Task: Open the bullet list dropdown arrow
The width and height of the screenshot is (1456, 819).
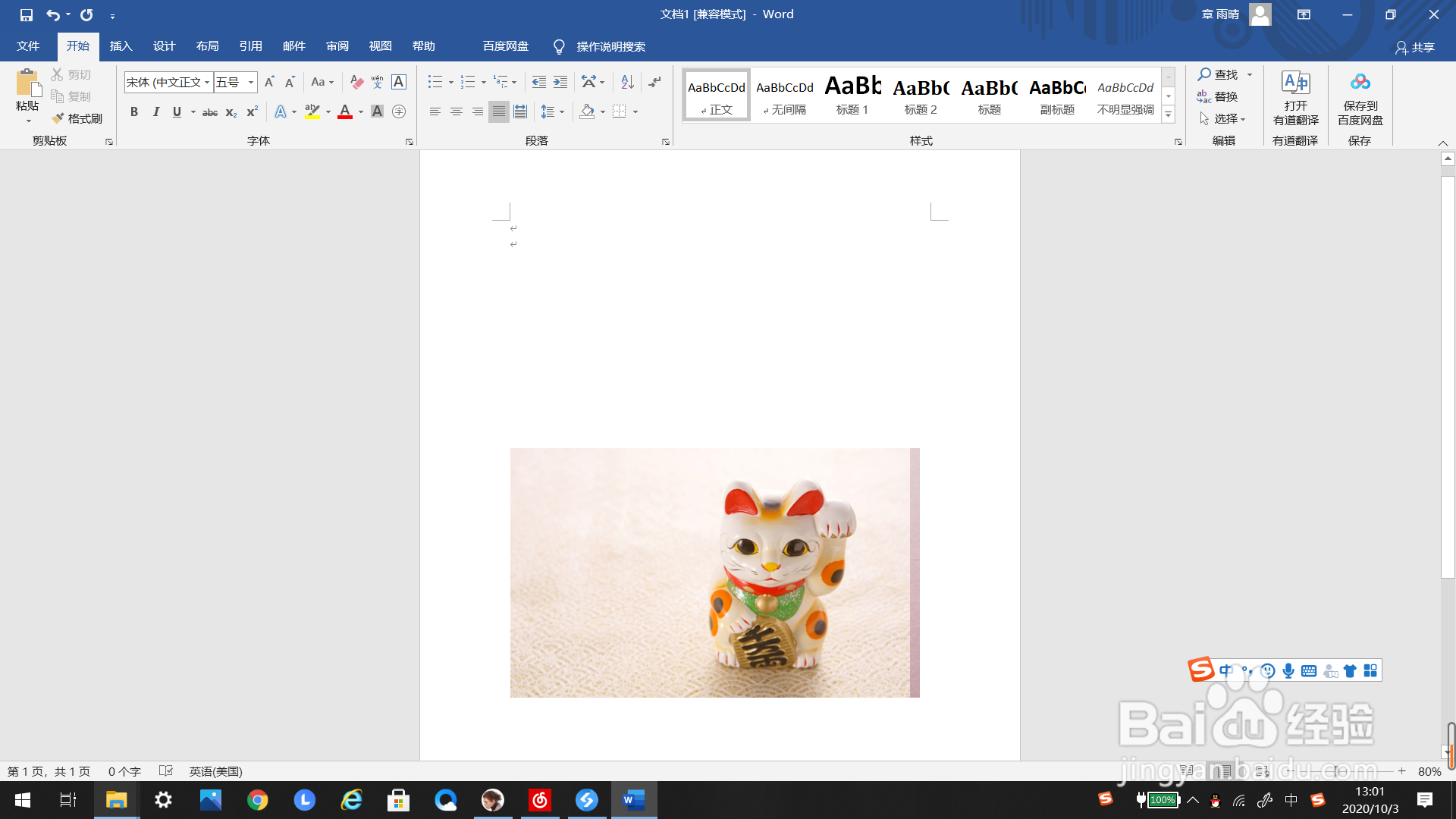Action: click(x=451, y=82)
